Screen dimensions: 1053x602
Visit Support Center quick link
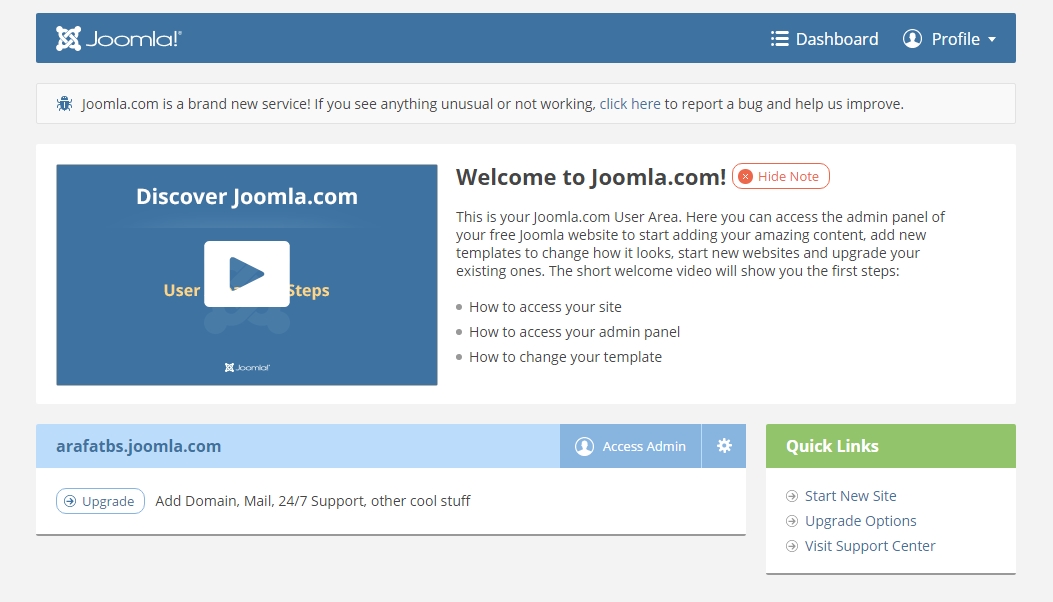(x=870, y=546)
